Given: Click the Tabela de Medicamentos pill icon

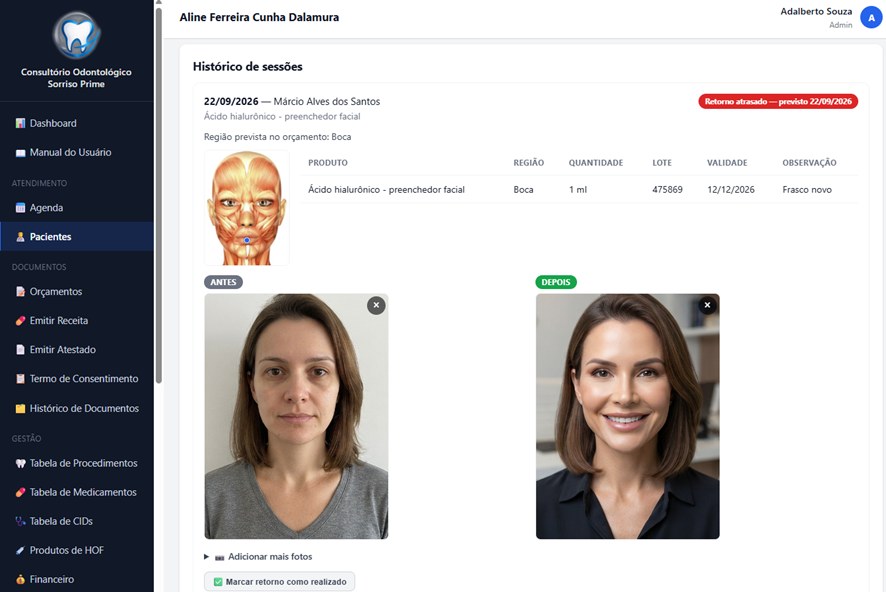Looking at the screenshot, I should point(20,493).
